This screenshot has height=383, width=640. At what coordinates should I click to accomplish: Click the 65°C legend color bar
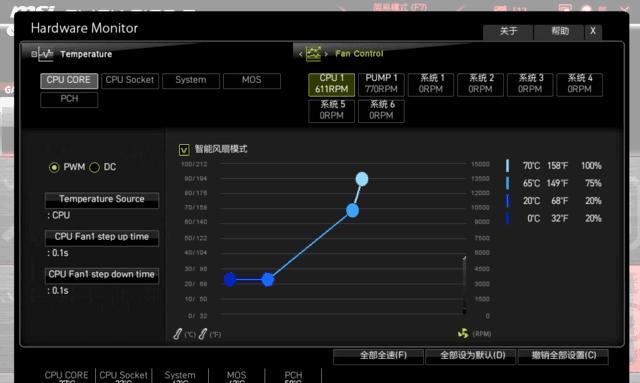coord(507,183)
